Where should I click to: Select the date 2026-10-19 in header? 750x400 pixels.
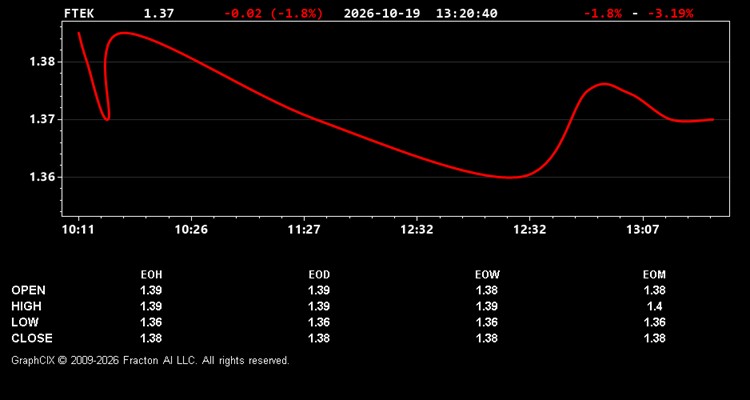(382, 13)
